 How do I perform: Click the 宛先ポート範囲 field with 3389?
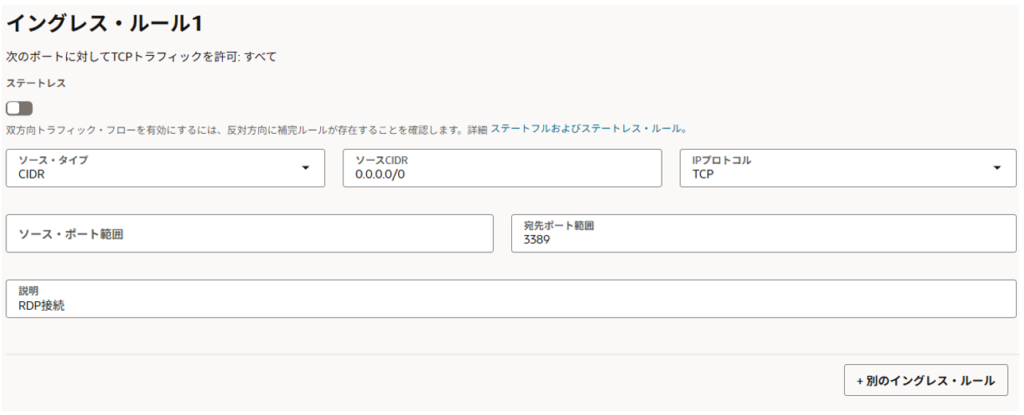pyautogui.click(x=763, y=233)
